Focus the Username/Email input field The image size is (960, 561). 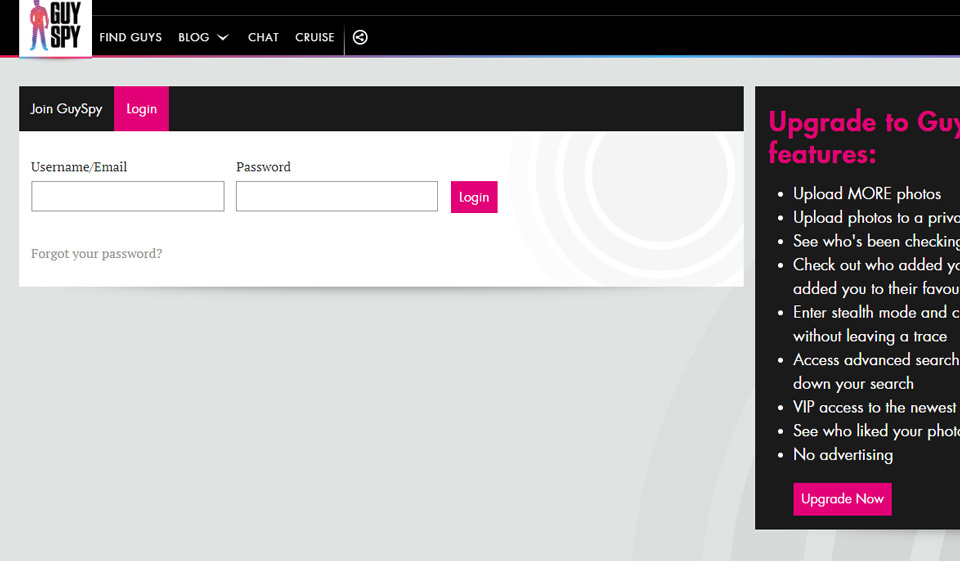click(127, 196)
